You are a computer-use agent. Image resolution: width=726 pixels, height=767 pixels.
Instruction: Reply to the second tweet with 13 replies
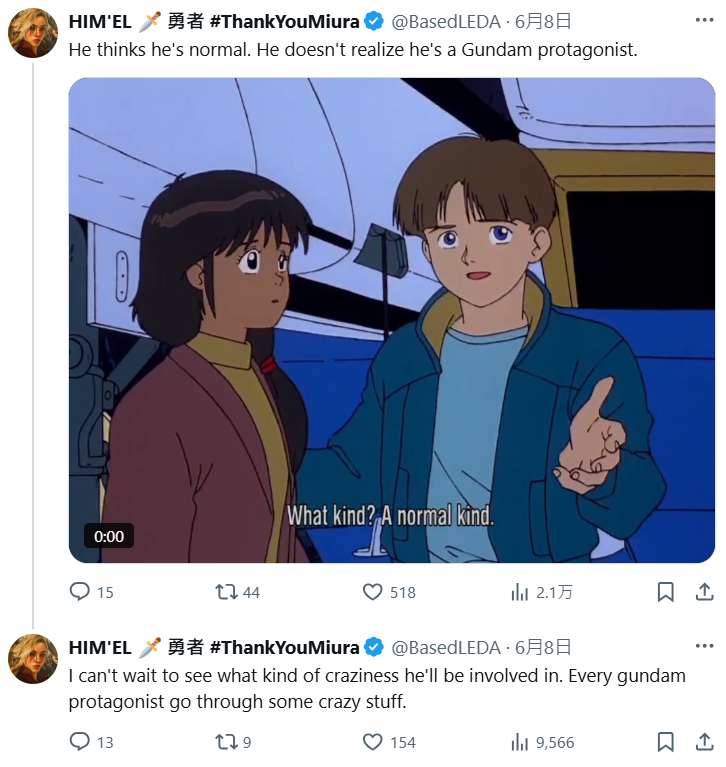click(x=80, y=742)
